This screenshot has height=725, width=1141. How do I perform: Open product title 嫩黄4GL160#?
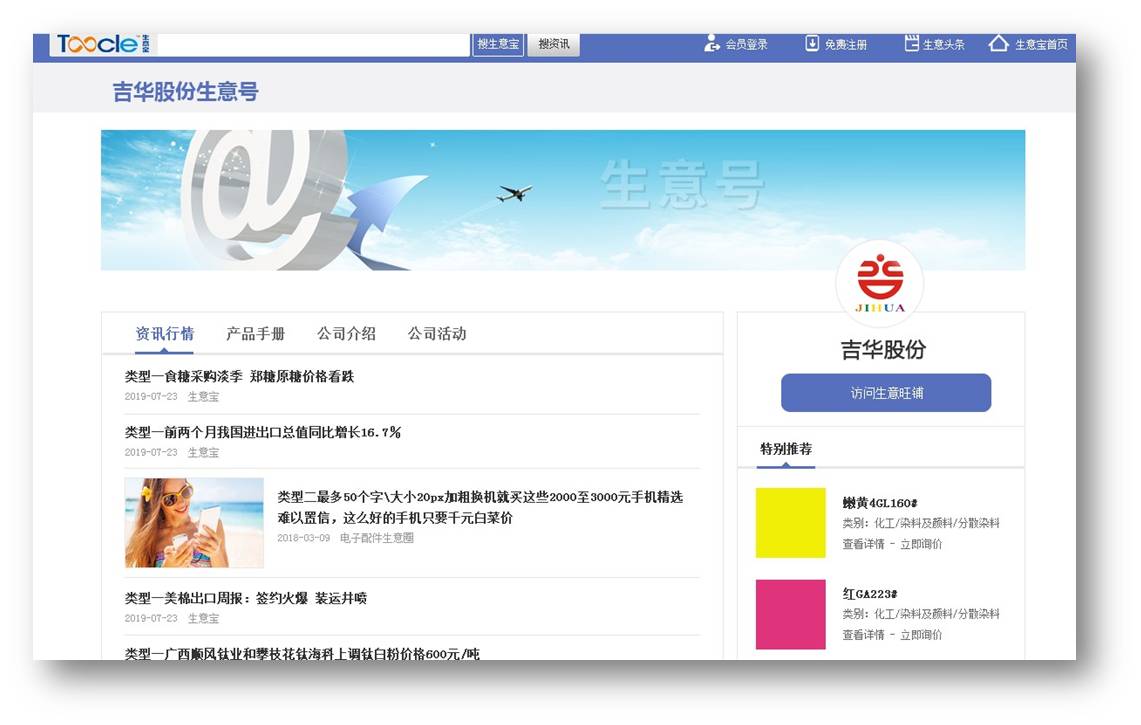click(880, 503)
